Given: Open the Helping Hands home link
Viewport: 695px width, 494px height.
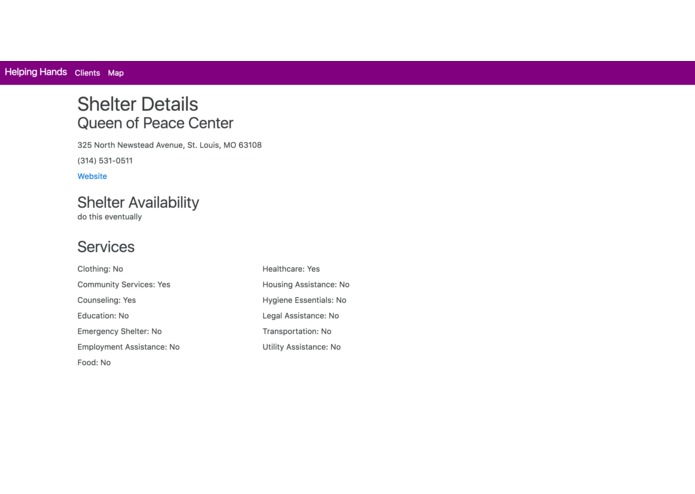Looking at the screenshot, I should (x=36, y=72).
